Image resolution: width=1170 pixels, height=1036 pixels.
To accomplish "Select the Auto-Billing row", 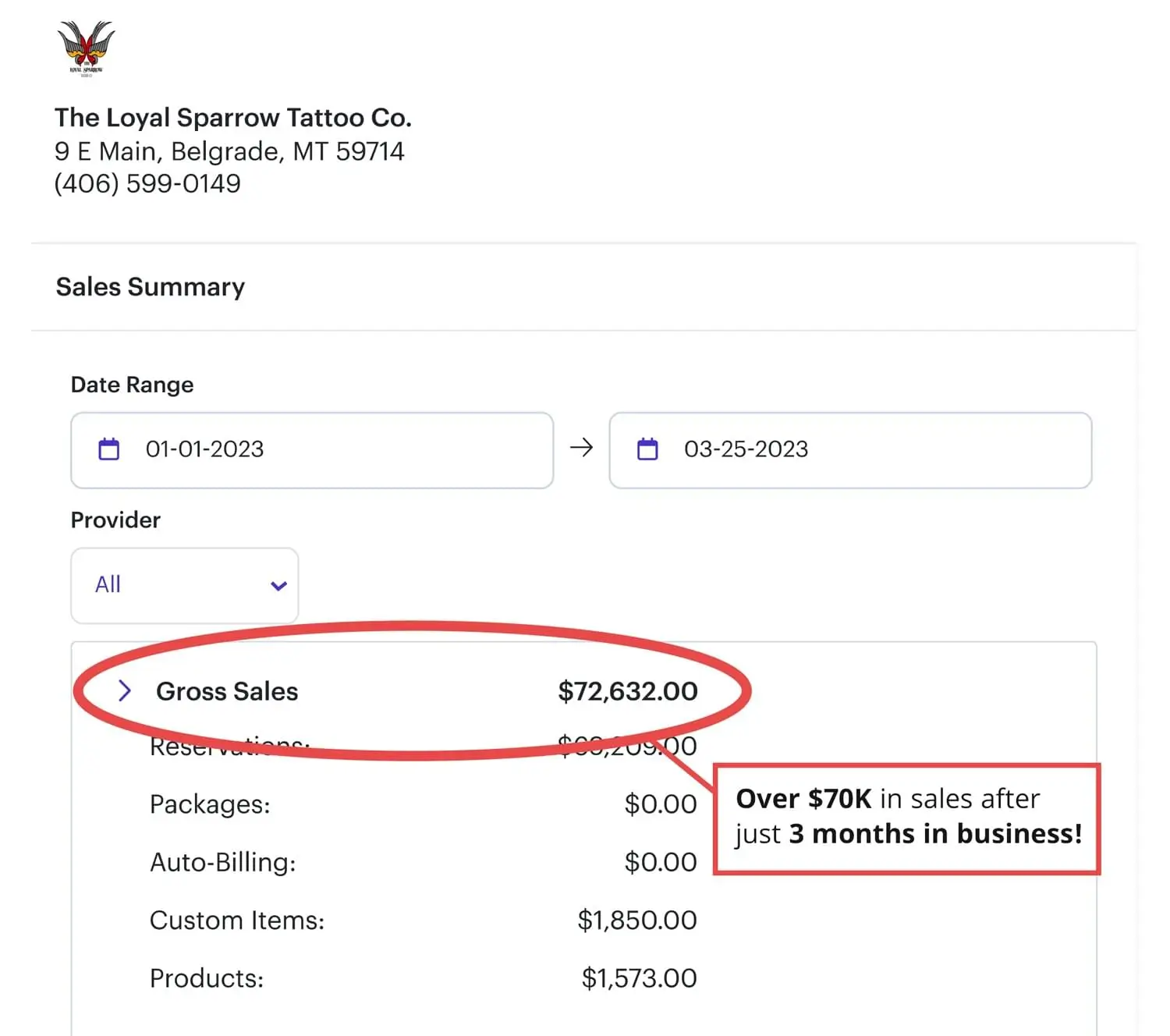I will pos(423,862).
